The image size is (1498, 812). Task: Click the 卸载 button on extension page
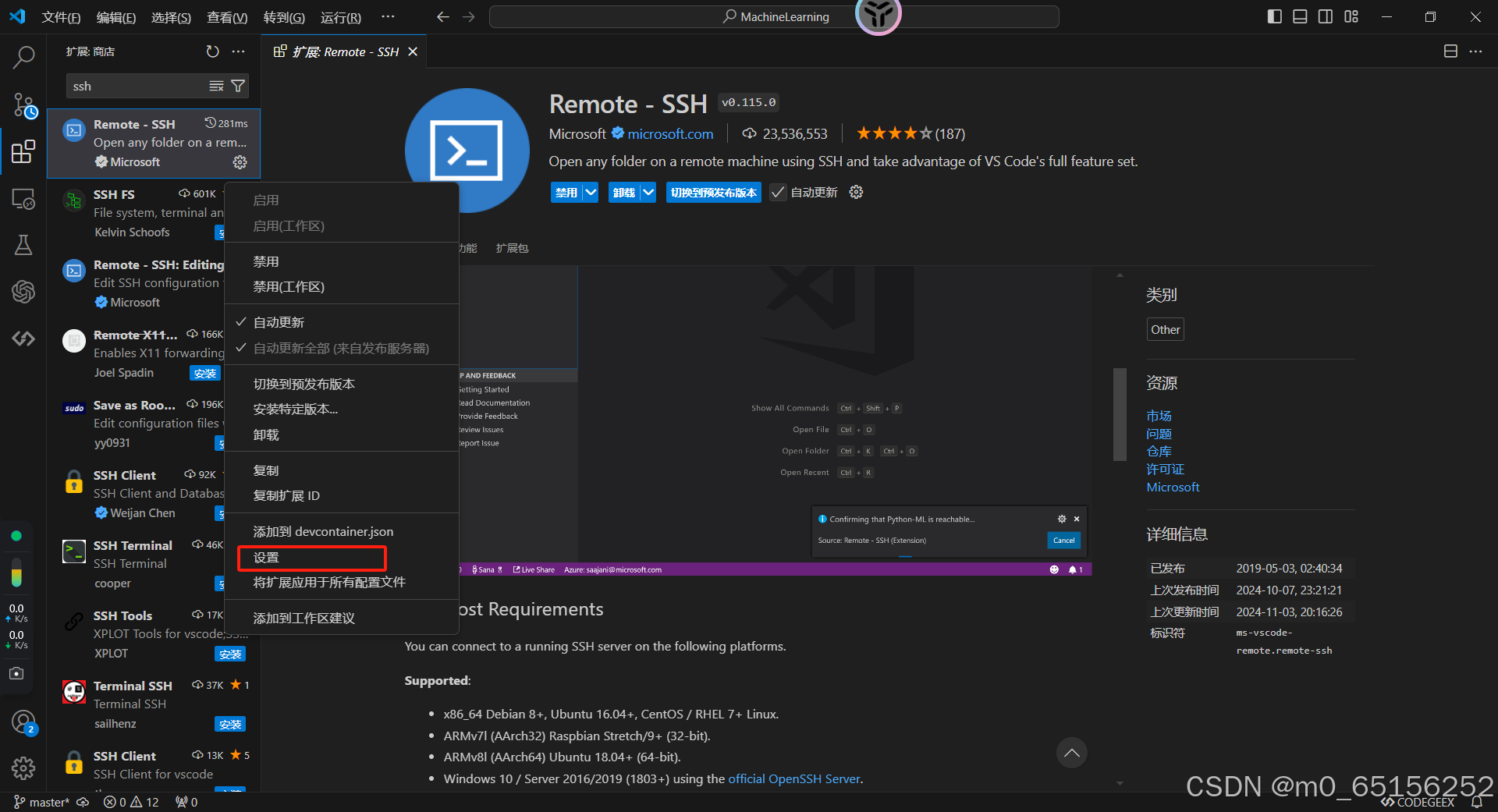[623, 193]
